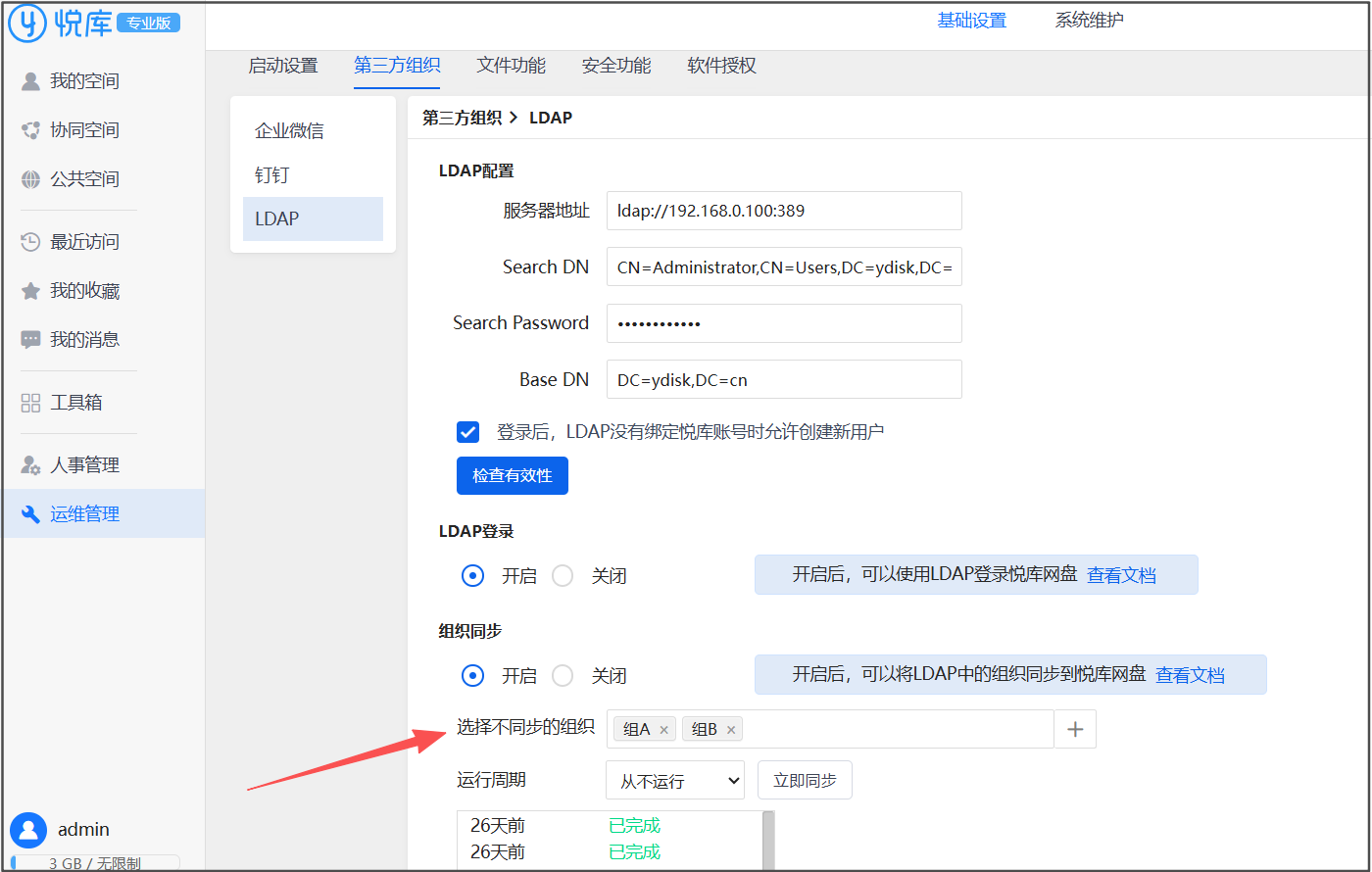Viewport: 1372px width, 872px height.
Task: Click the 运维管理 label text
Action: tap(85, 514)
